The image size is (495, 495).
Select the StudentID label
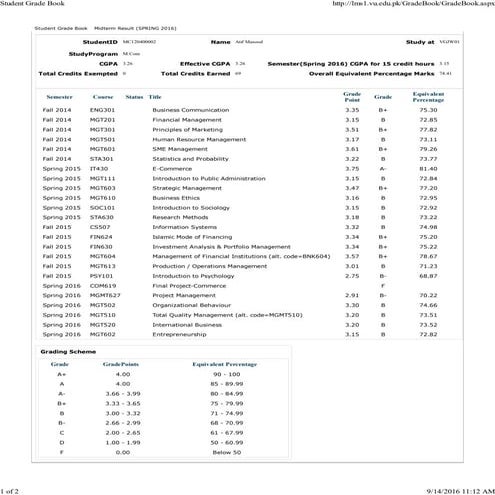pyautogui.click(x=100, y=42)
